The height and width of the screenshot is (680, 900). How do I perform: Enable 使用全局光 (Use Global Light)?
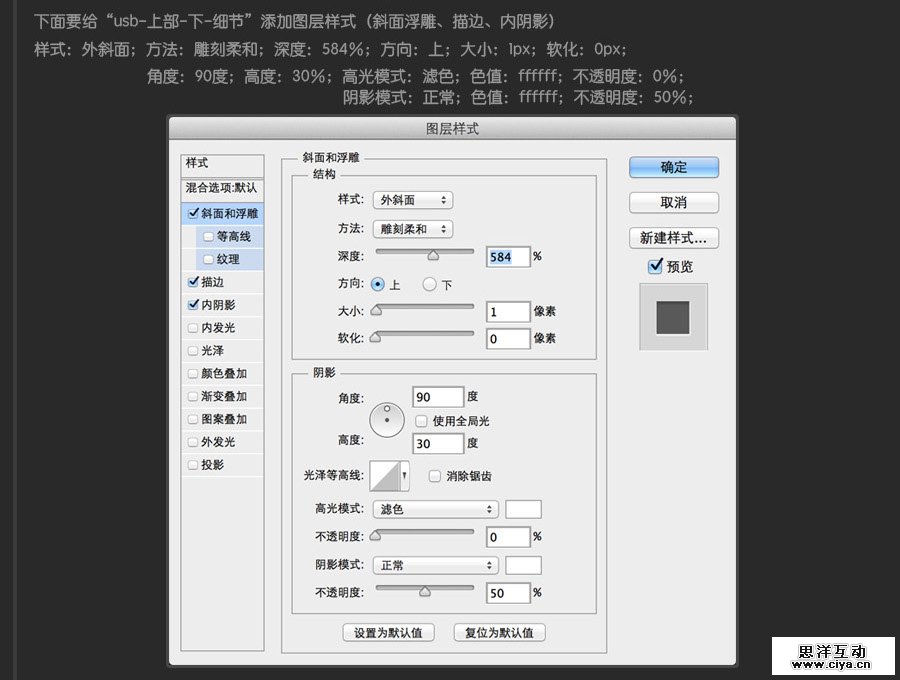point(421,420)
